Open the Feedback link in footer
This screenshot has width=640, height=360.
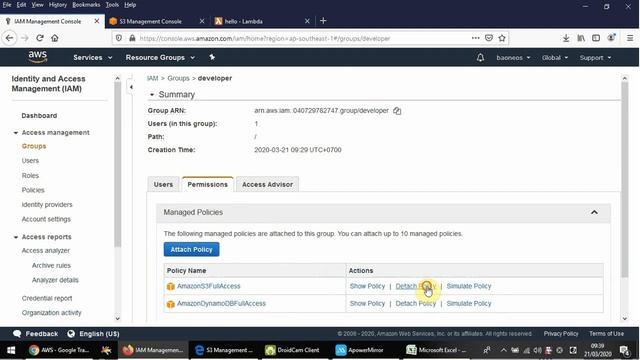(36, 334)
